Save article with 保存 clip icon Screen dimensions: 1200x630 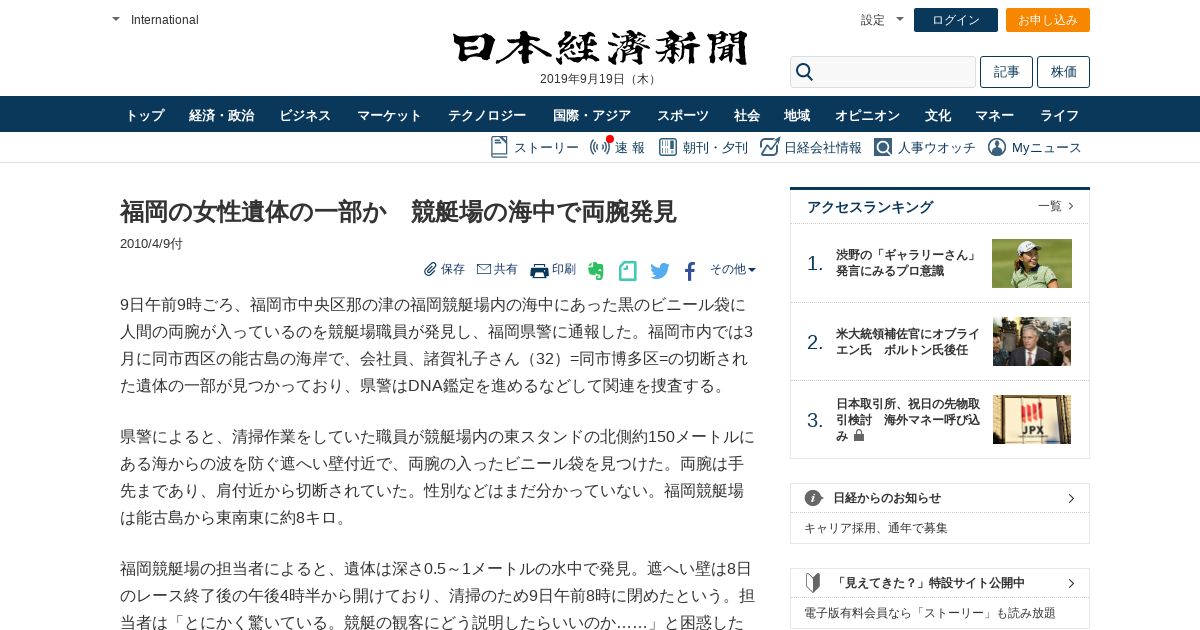[430, 269]
